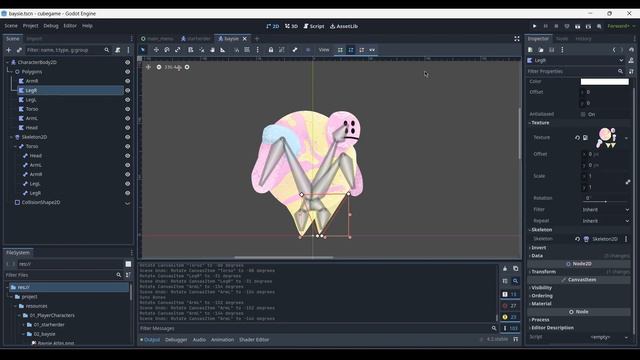Screen dimensions: 640x360
Task: Toggle warning messages filter showing 23
Action: tap(509, 317)
